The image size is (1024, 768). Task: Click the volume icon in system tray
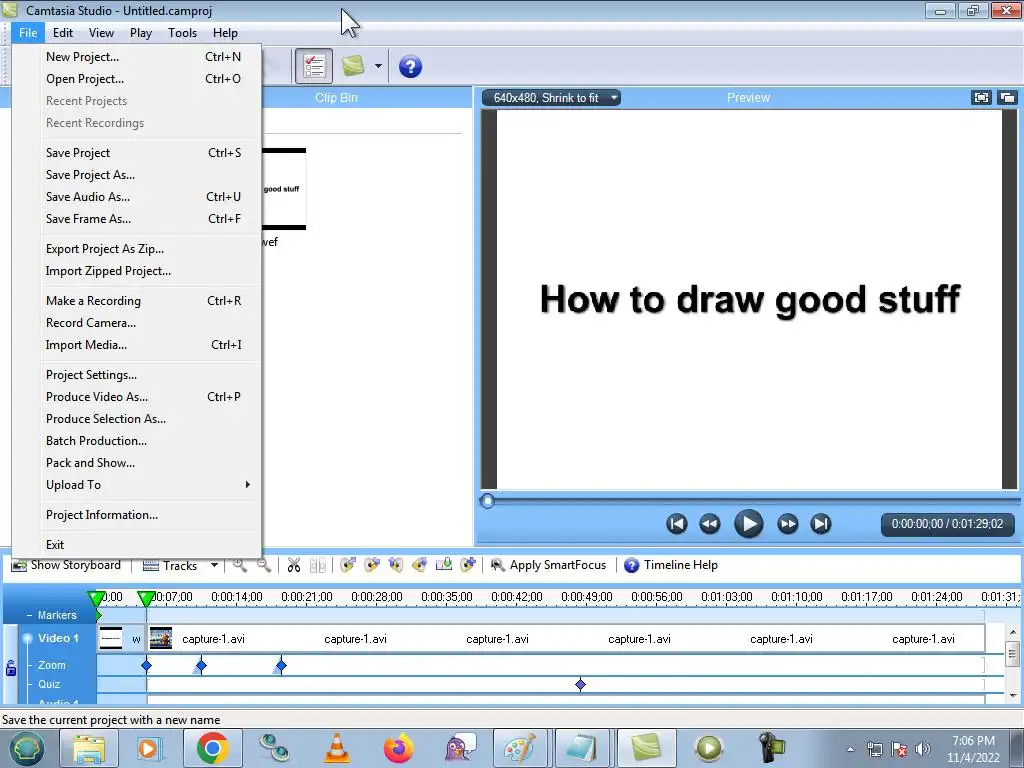(x=922, y=749)
